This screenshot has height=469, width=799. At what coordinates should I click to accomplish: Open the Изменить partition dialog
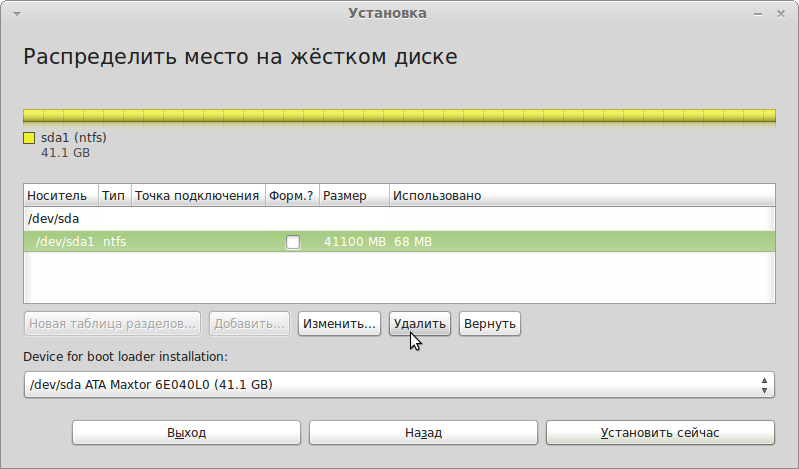(339, 324)
